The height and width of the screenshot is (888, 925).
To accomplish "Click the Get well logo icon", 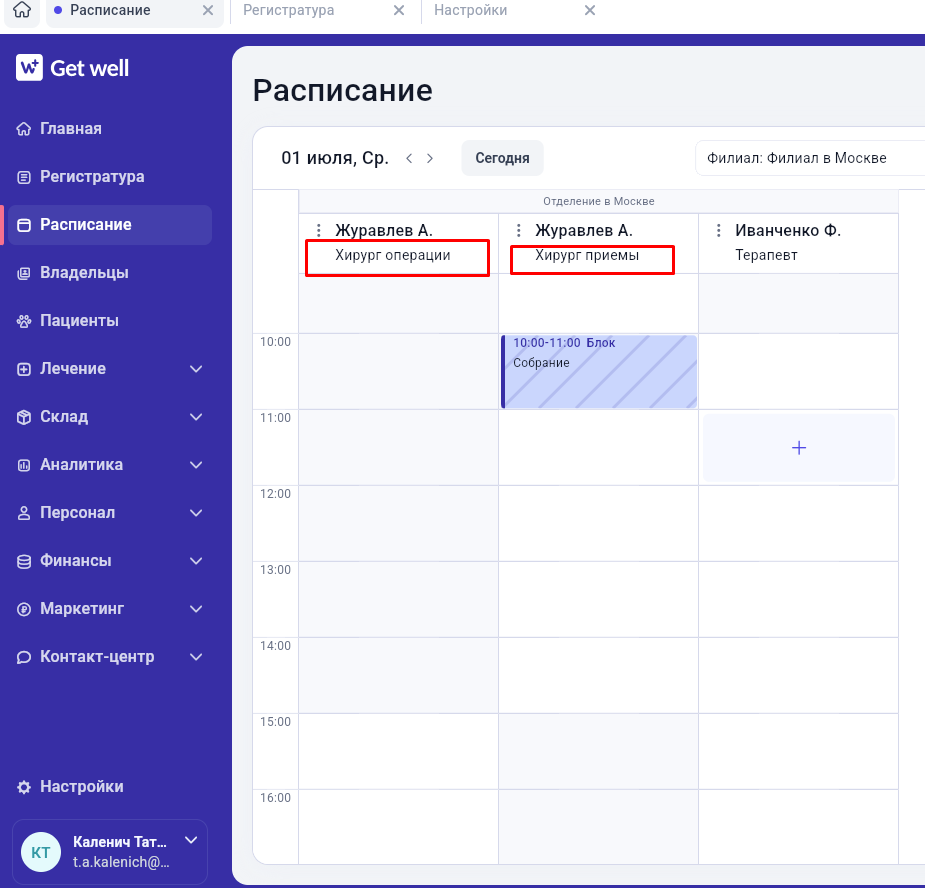I will 29,67.
